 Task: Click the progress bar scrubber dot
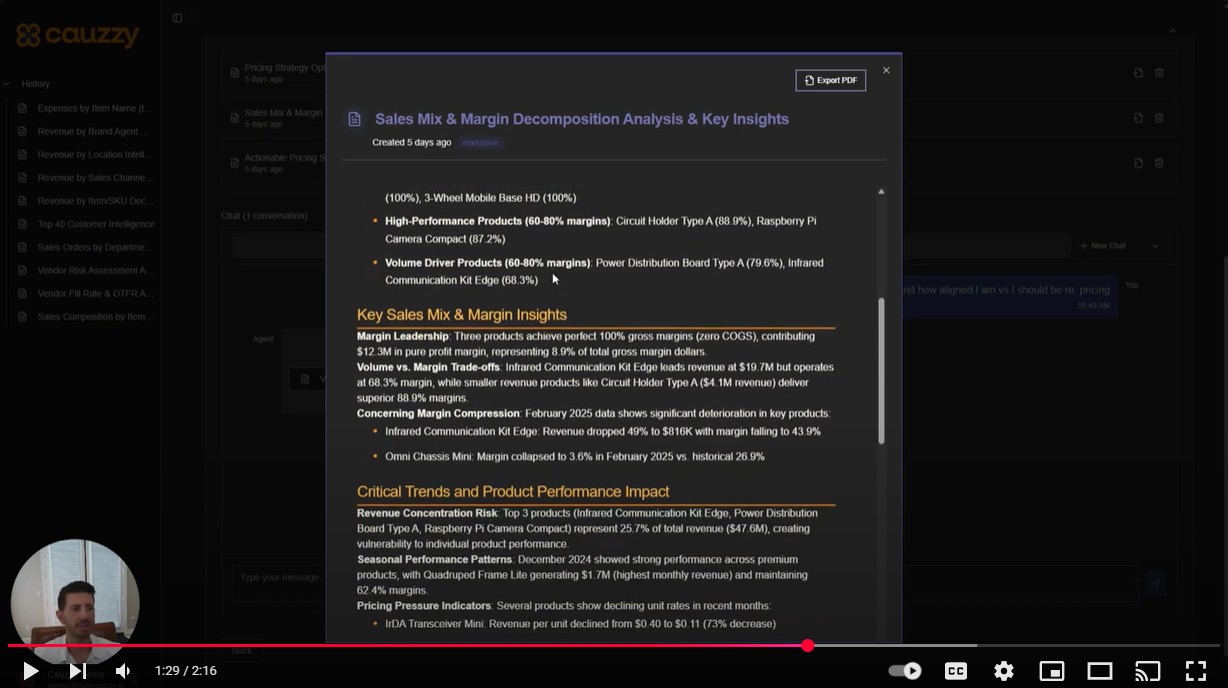(808, 645)
